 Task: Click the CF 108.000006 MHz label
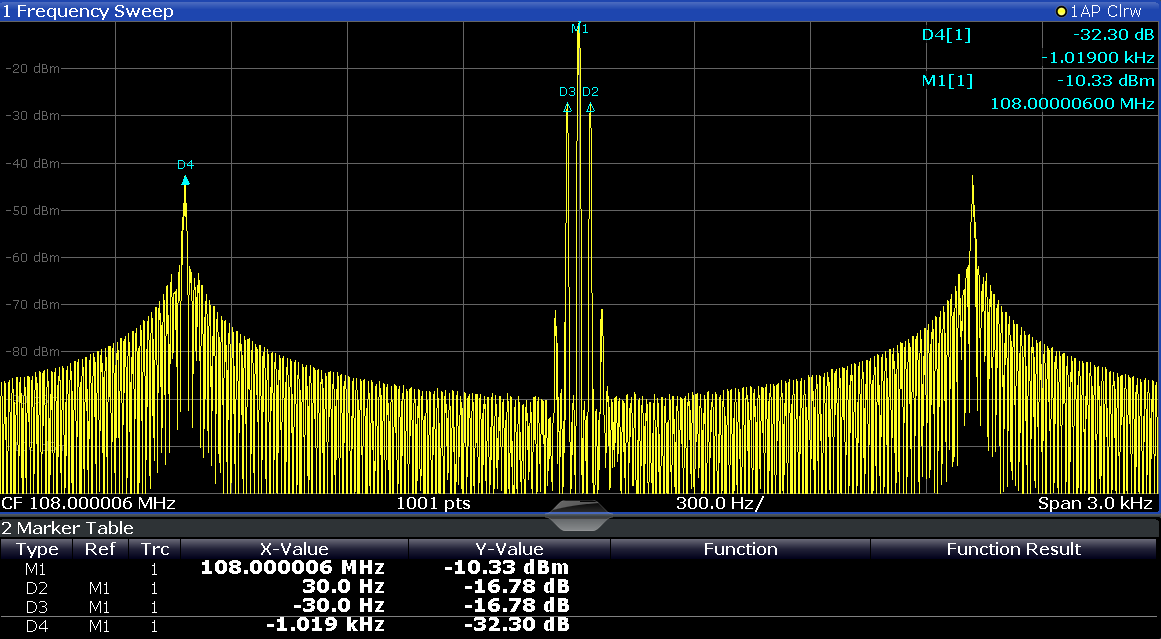point(89,503)
